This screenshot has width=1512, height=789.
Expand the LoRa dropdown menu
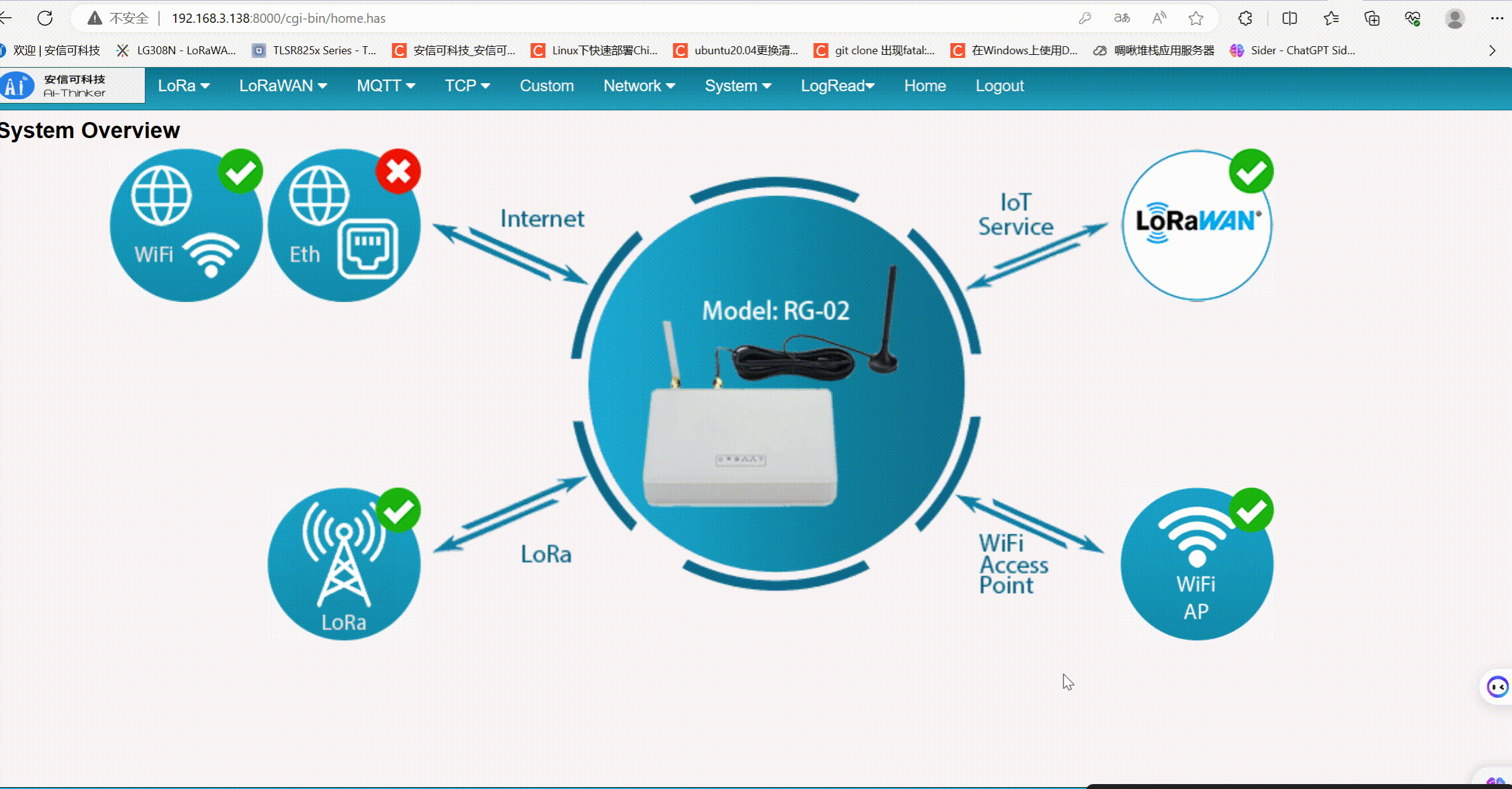pyautogui.click(x=184, y=86)
